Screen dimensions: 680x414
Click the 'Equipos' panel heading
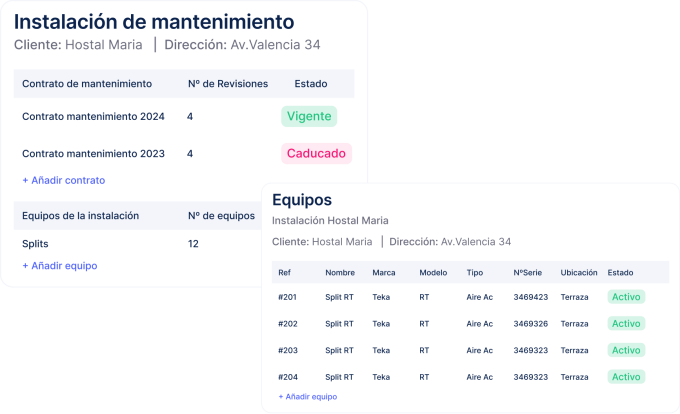point(302,200)
